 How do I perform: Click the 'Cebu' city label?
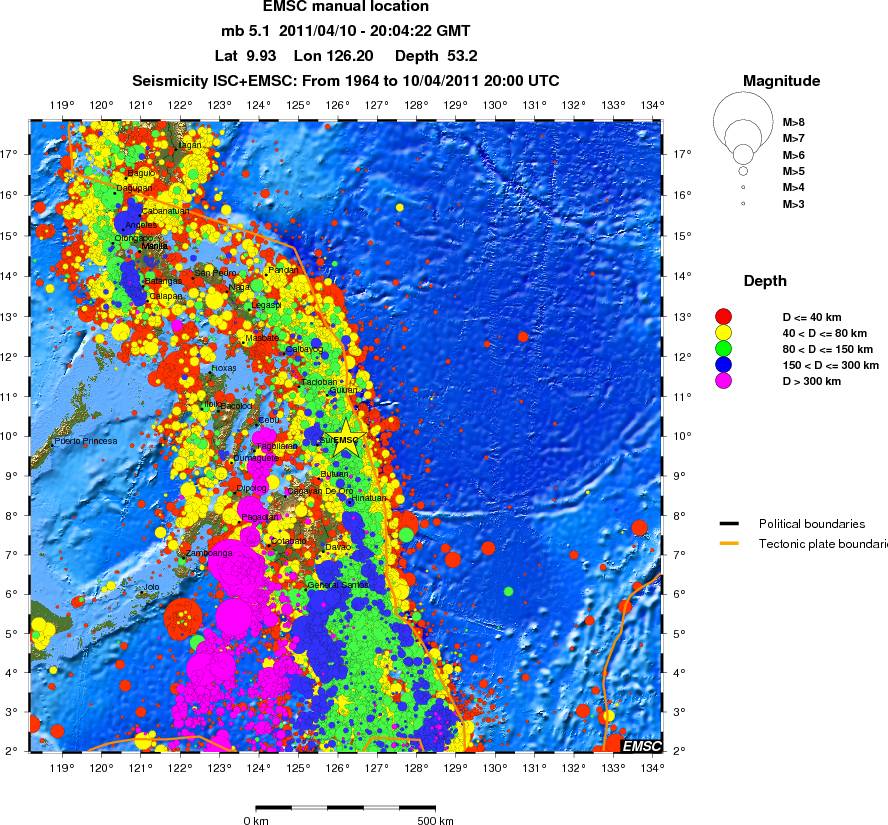tap(269, 420)
